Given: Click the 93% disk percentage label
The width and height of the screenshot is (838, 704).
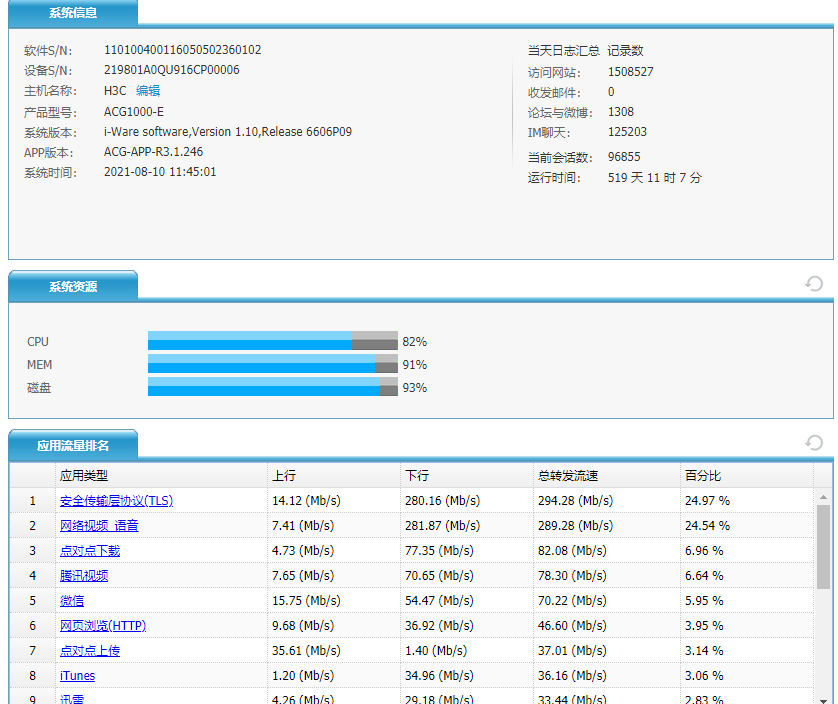Looking at the screenshot, I should (x=414, y=388).
